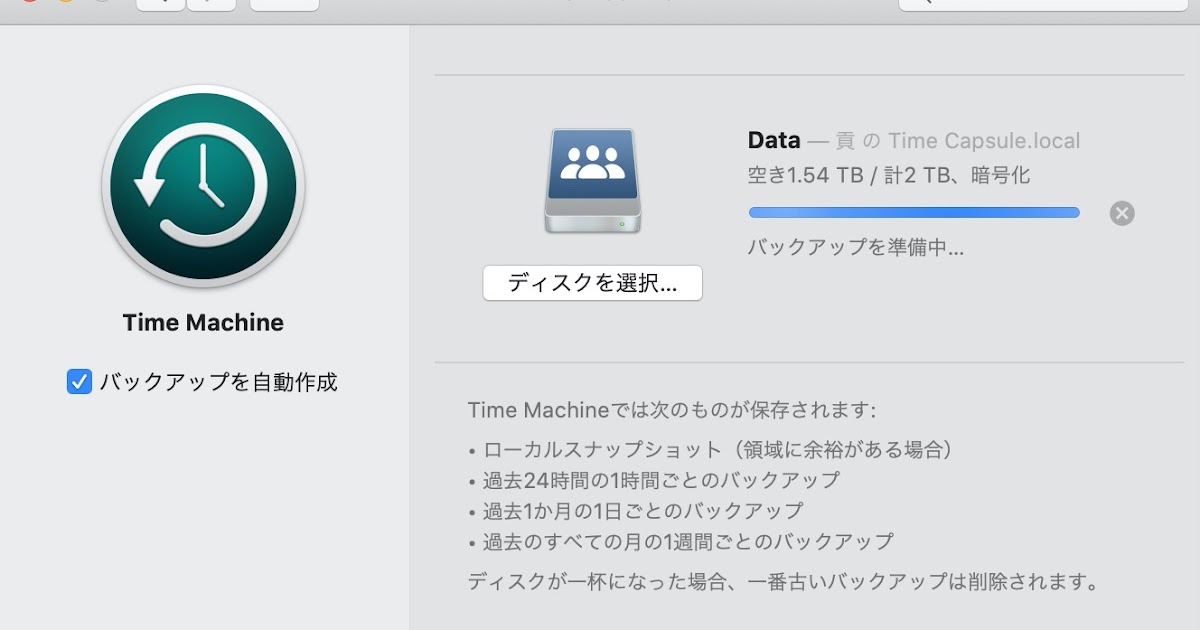Click the Data network disk icon

click(x=593, y=181)
